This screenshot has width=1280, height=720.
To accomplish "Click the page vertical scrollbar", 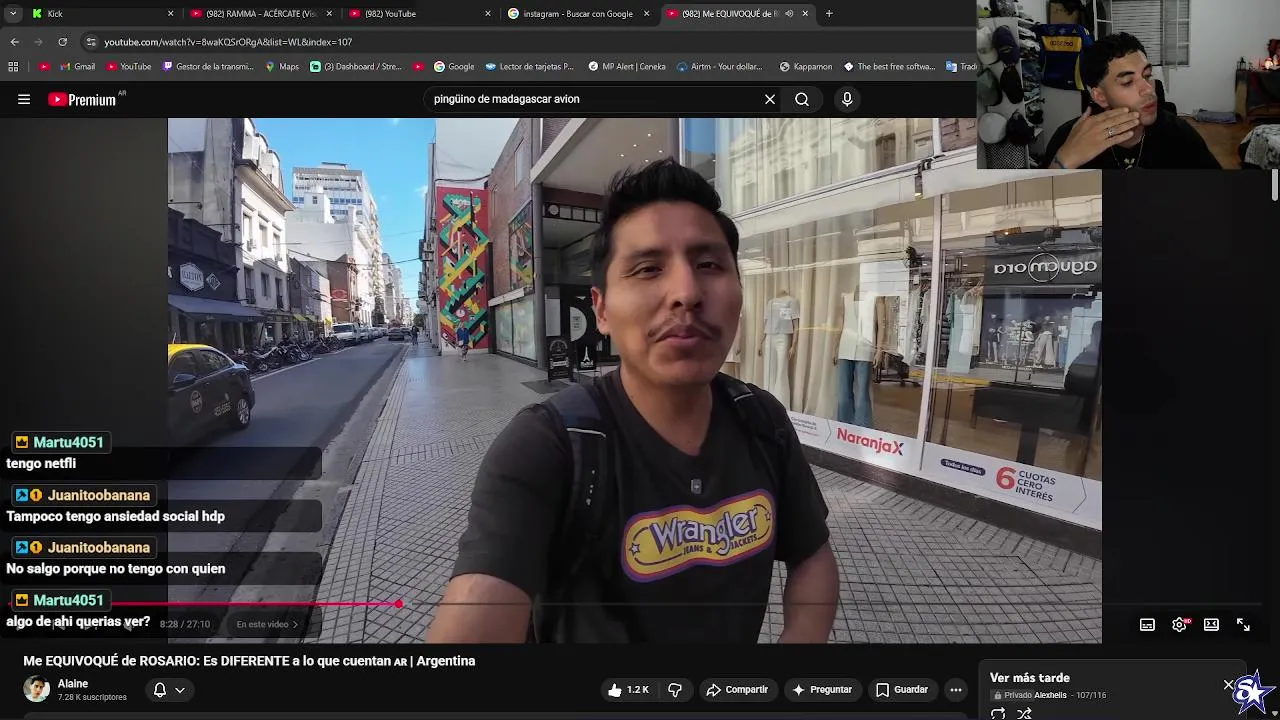I will coord(1275,185).
